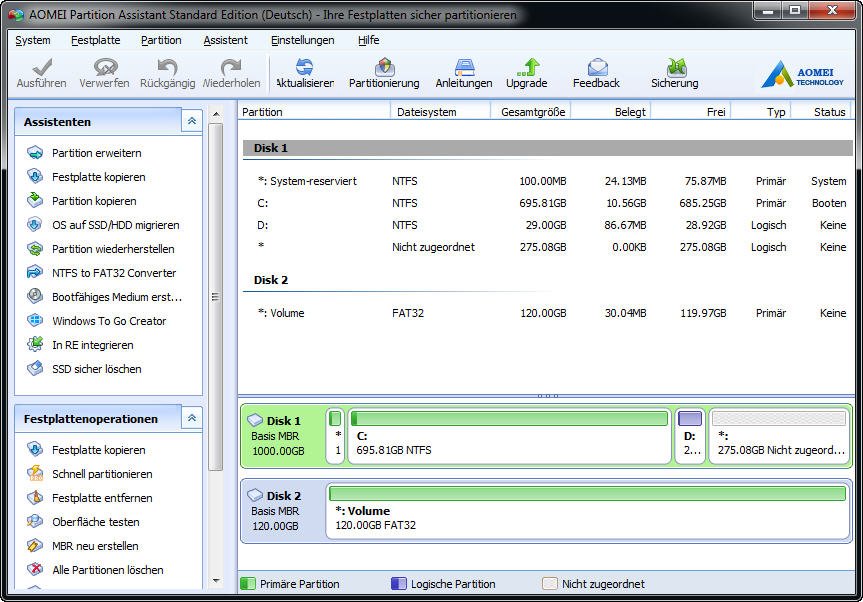This screenshot has width=863, height=602.
Task: Click the Belegt column header
Action: point(611,112)
